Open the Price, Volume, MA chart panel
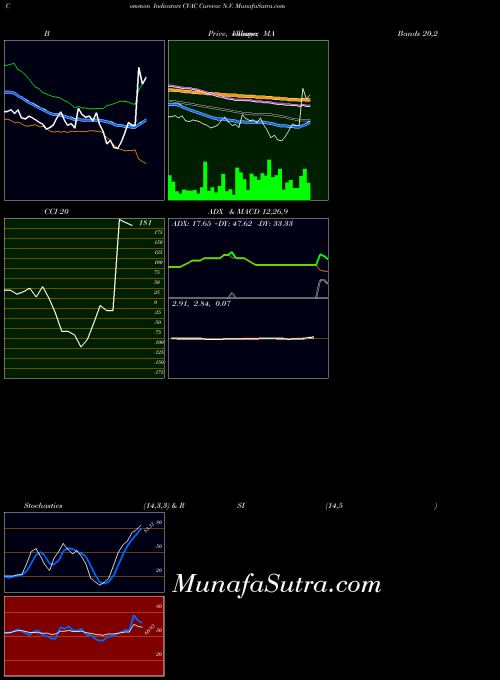This screenshot has height=680, width=500. 248,121
